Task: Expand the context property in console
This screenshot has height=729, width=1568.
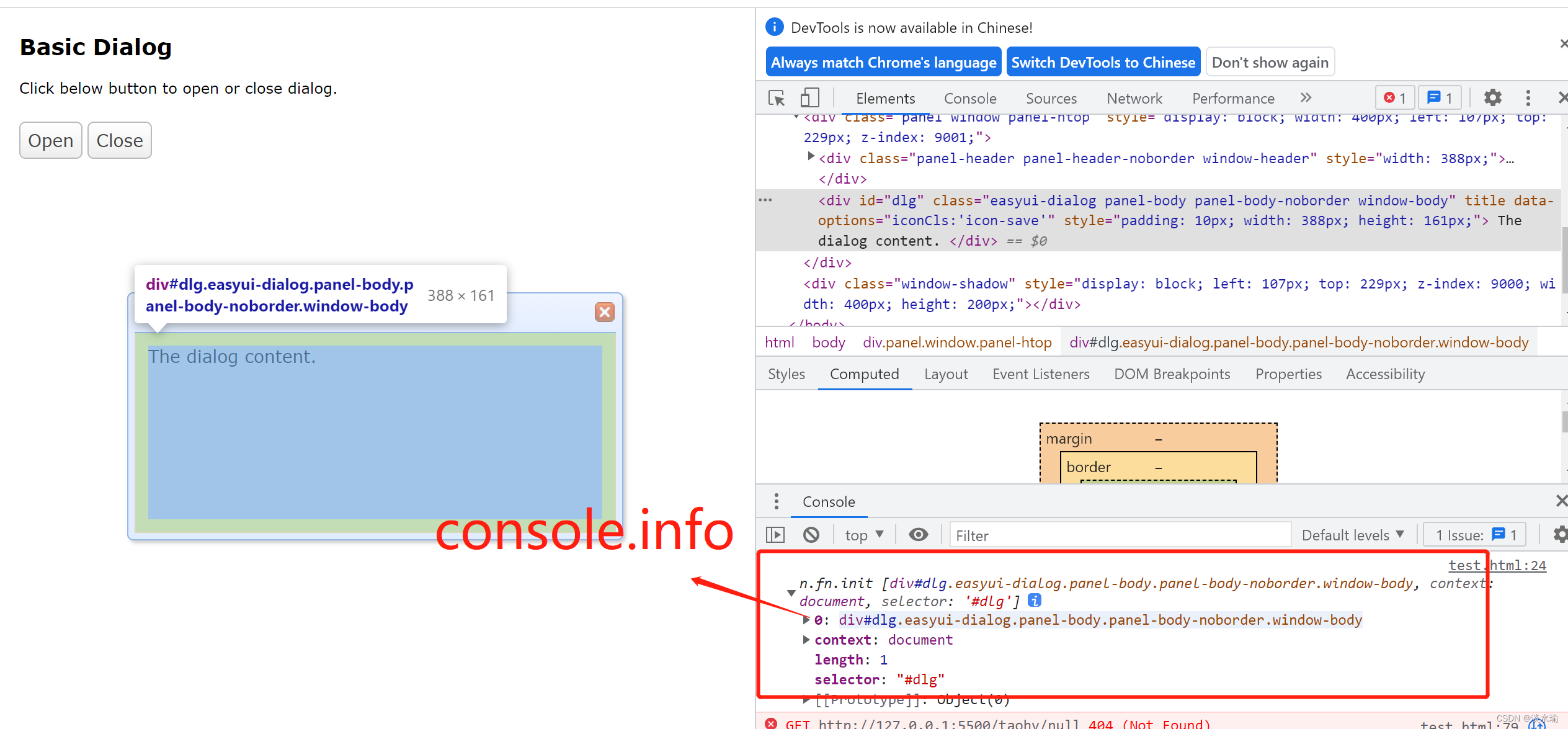Action: pos(808,639)
